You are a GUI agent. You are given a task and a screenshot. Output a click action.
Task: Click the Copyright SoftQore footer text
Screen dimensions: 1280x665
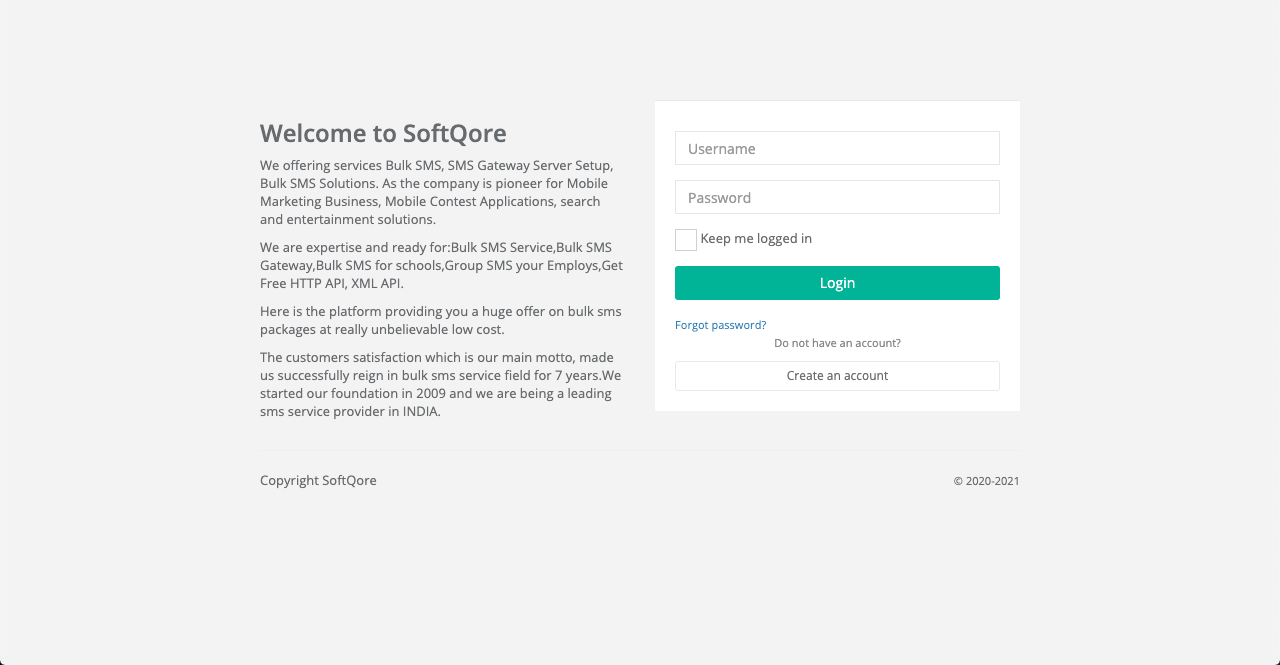[318, 480]
